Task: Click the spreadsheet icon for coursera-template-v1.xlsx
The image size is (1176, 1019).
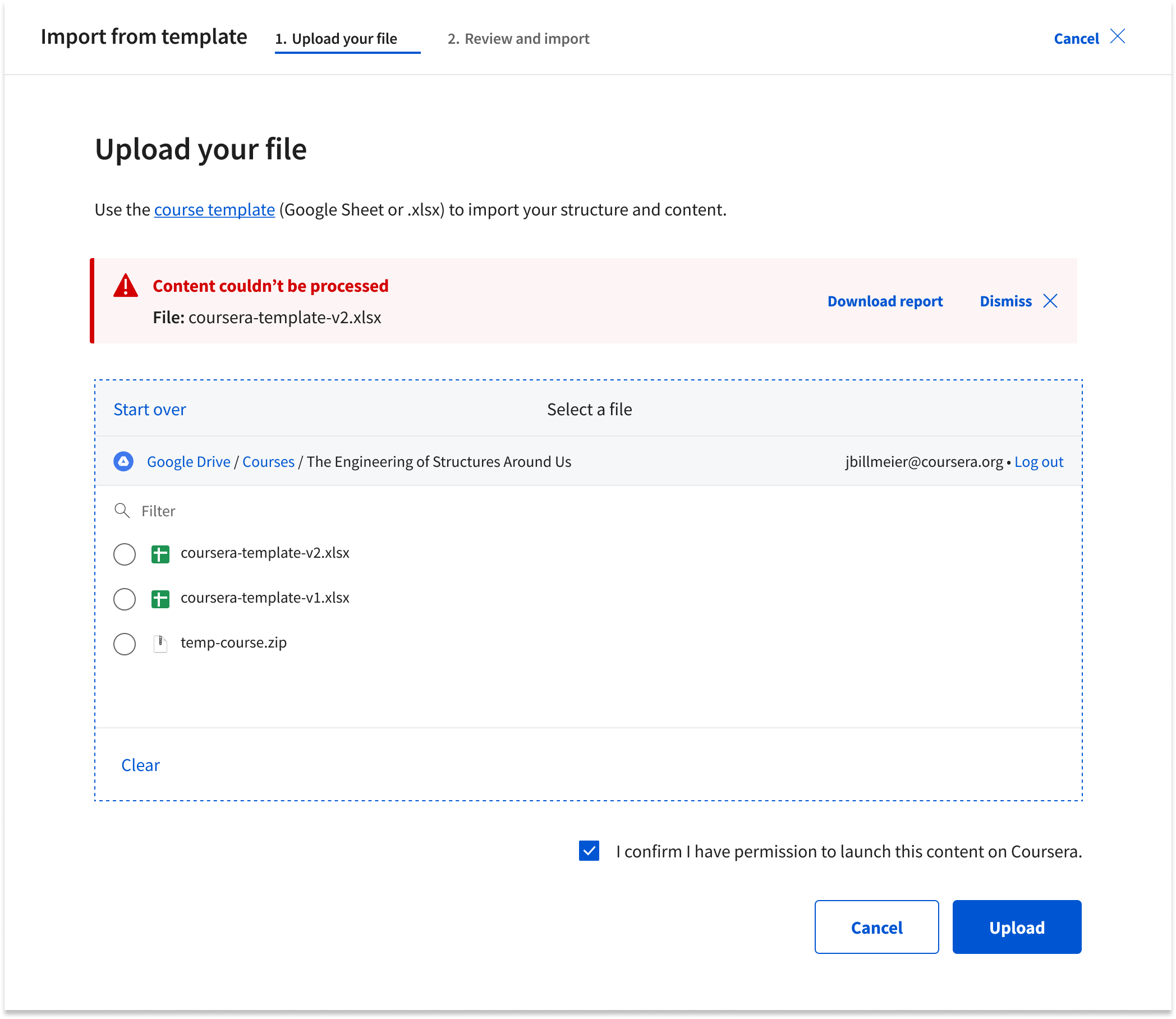Action: coord(160,599)
